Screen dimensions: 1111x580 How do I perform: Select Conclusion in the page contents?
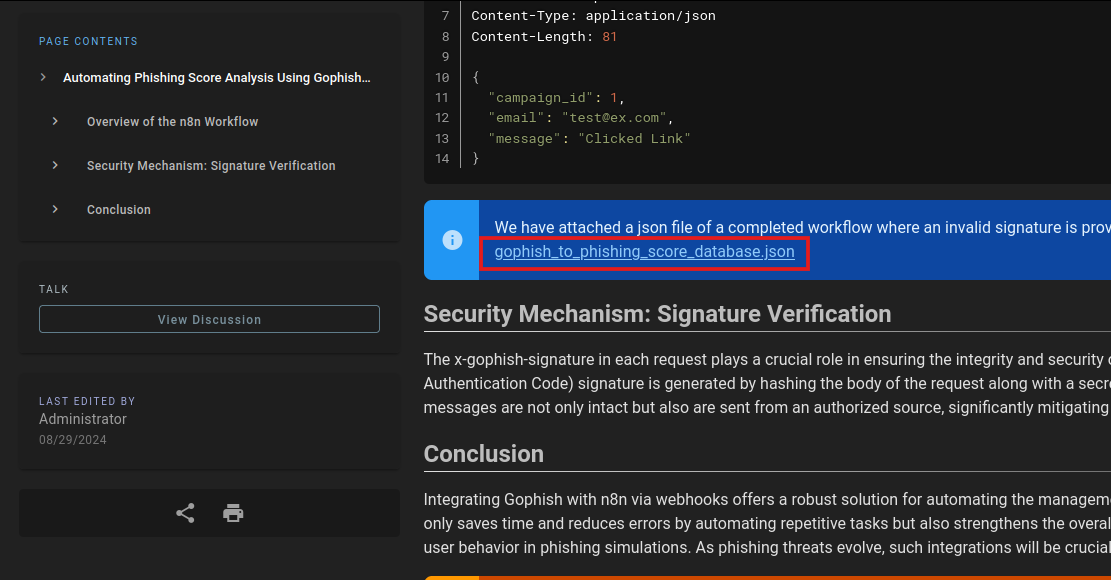tap(118, 210)
